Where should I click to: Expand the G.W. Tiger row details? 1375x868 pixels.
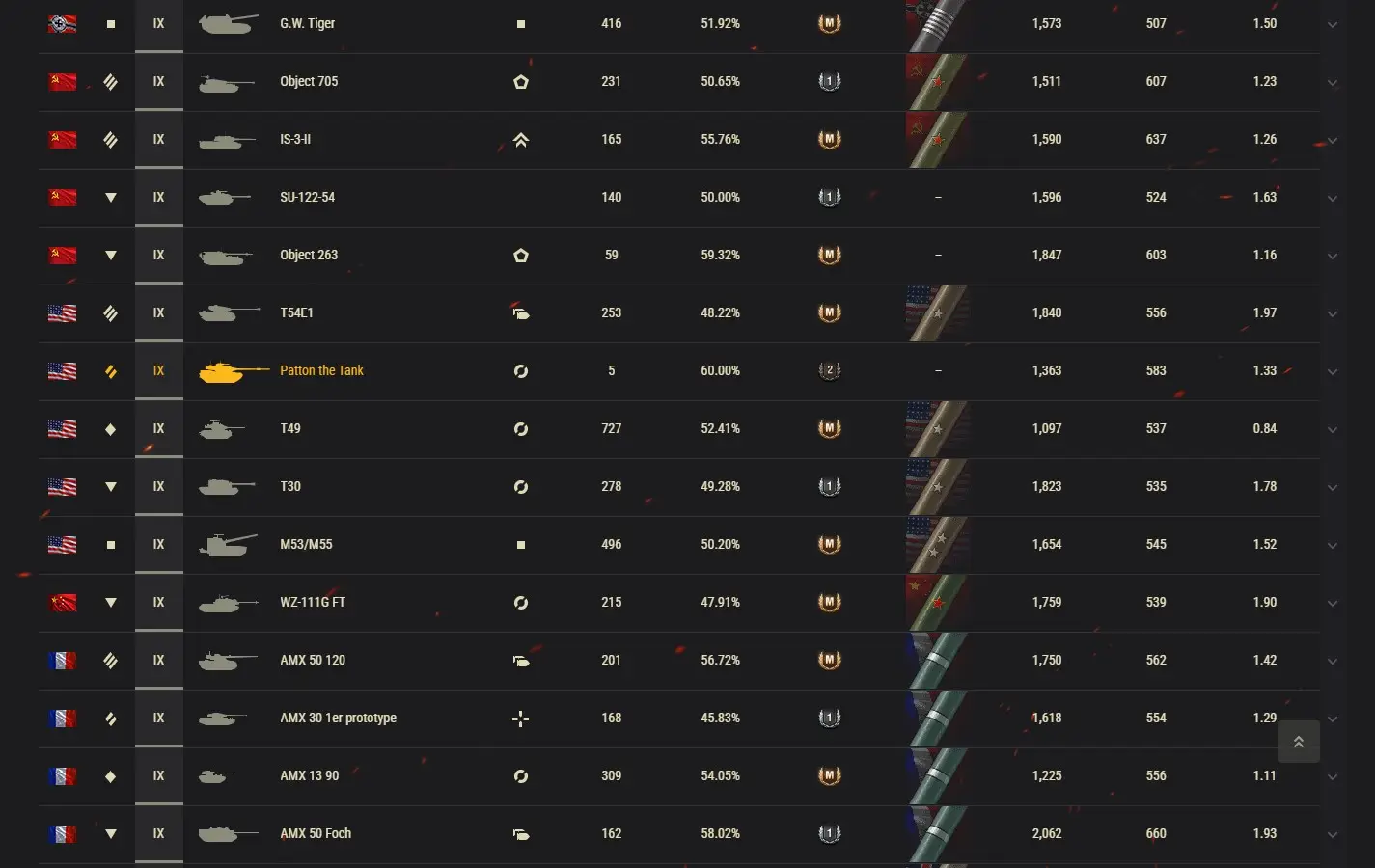(x=1332, y=24)
